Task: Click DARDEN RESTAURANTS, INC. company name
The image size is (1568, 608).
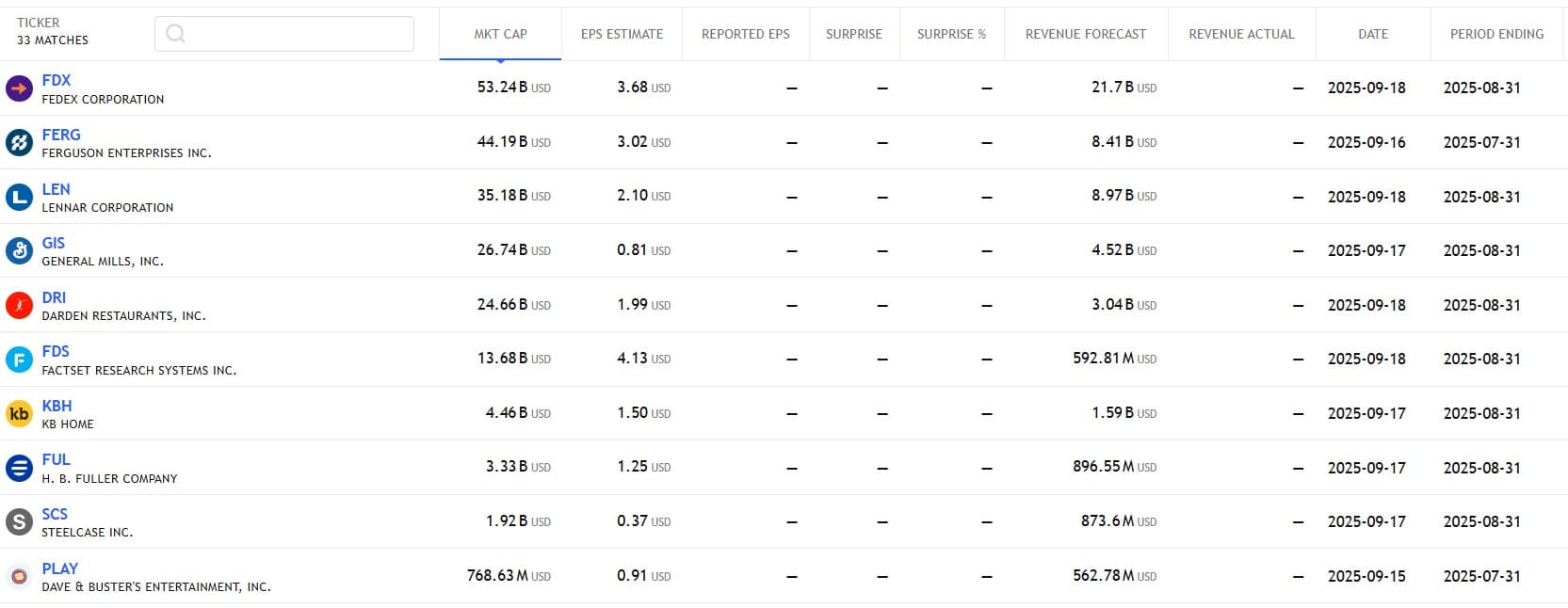Action: pyautogui.click(x=123, y=316)
